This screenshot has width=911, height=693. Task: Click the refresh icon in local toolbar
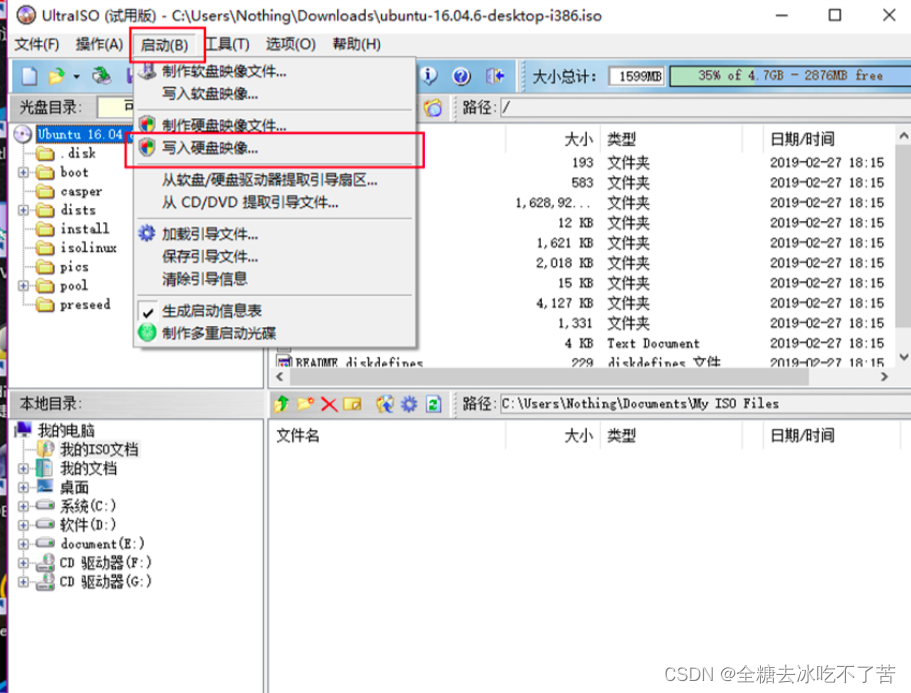[433, 404]
